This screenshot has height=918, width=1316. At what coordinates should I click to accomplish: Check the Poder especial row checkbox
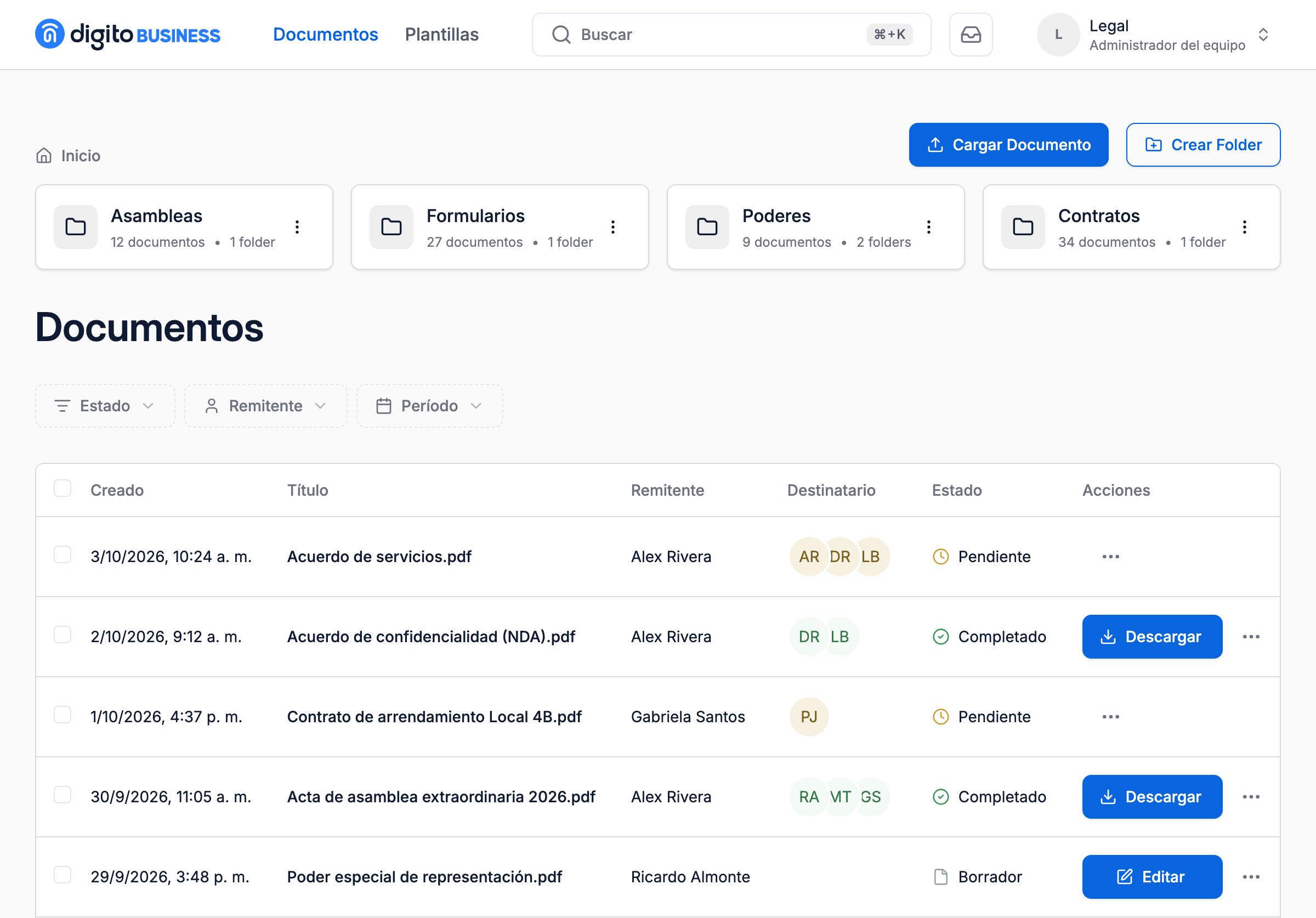coord(63,875)
